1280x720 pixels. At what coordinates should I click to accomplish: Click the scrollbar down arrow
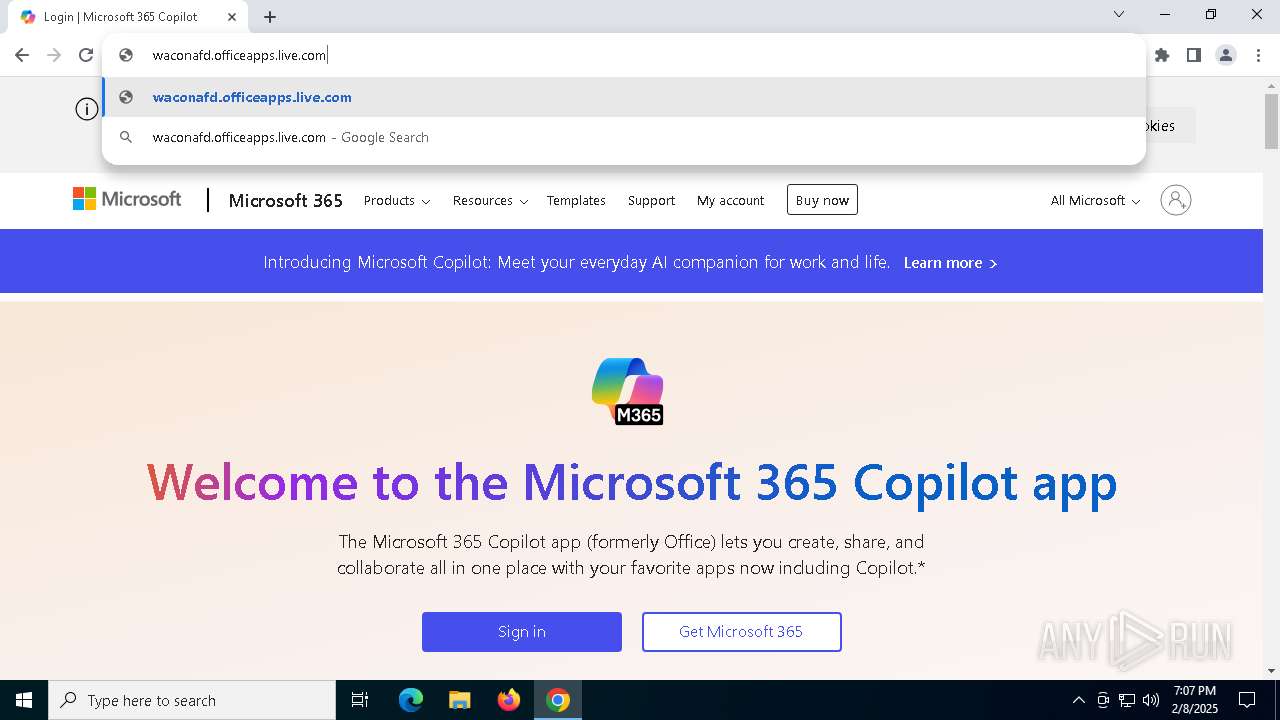tap(1271, 670)
